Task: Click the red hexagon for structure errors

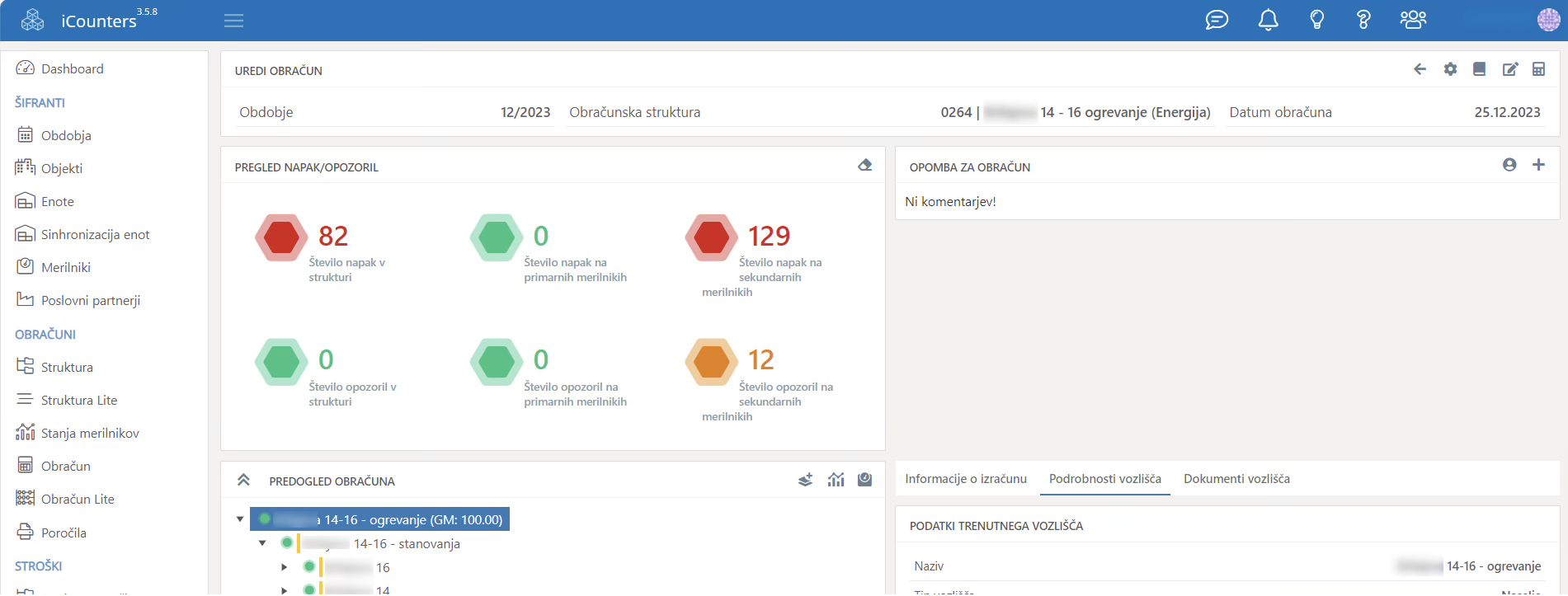Action: (281, 237)
